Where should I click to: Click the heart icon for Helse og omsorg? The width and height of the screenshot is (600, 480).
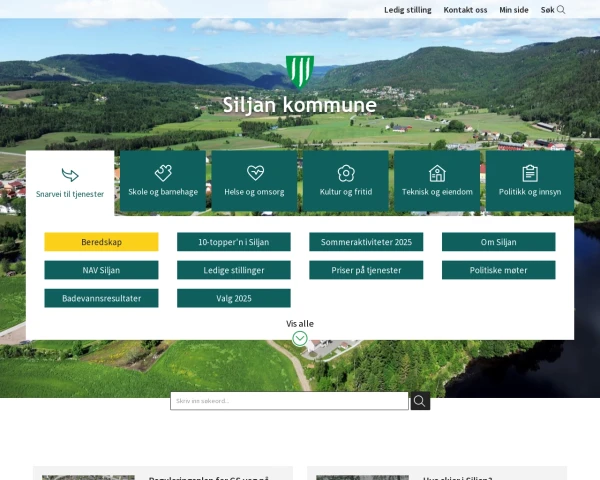255,173
